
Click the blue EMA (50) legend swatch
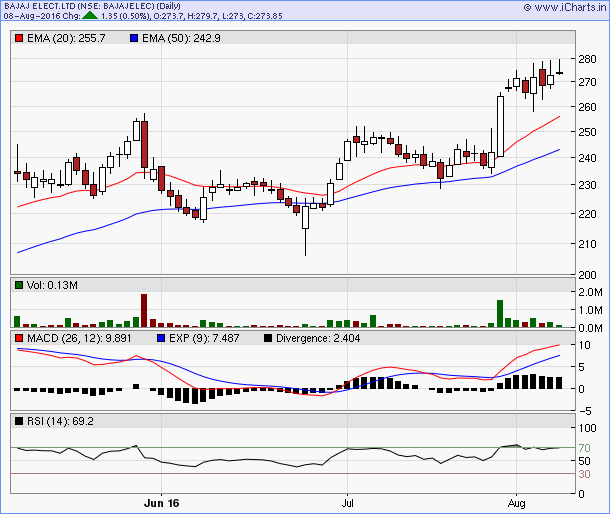click(x=134, y=38)
